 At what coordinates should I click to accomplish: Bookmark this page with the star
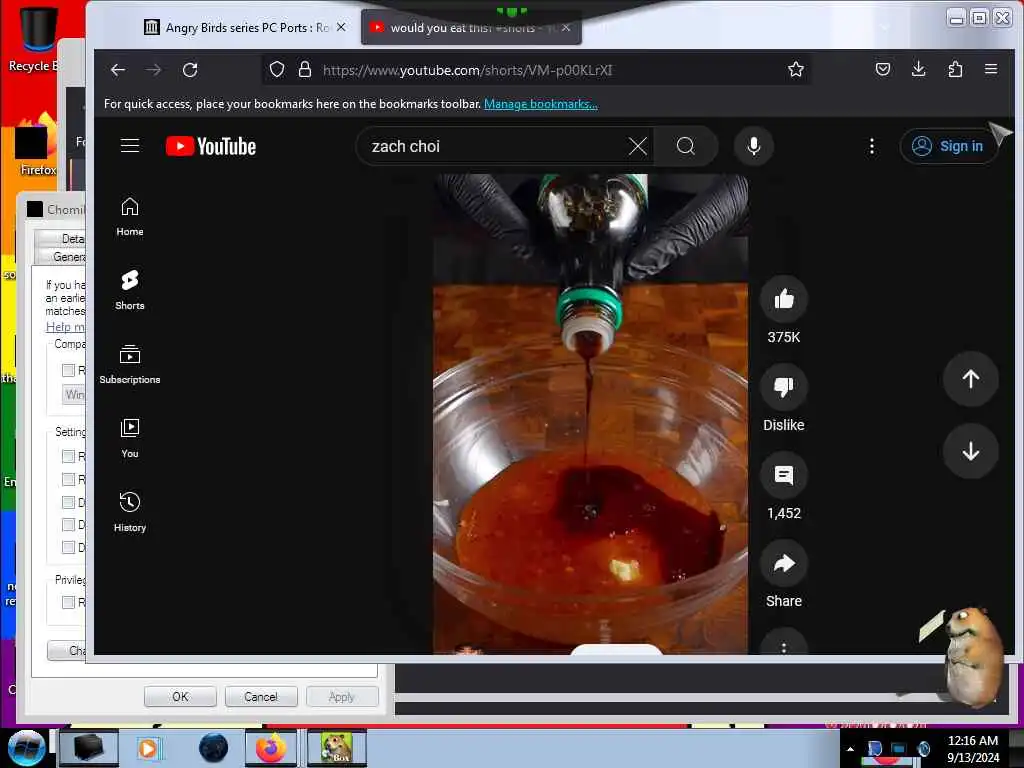(795, 69)
